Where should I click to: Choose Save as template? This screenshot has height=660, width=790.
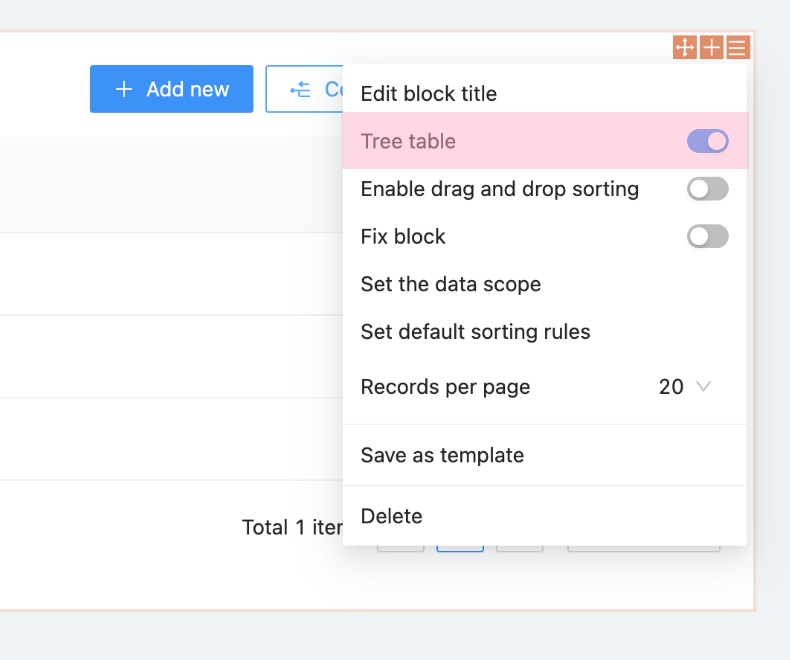442,456
